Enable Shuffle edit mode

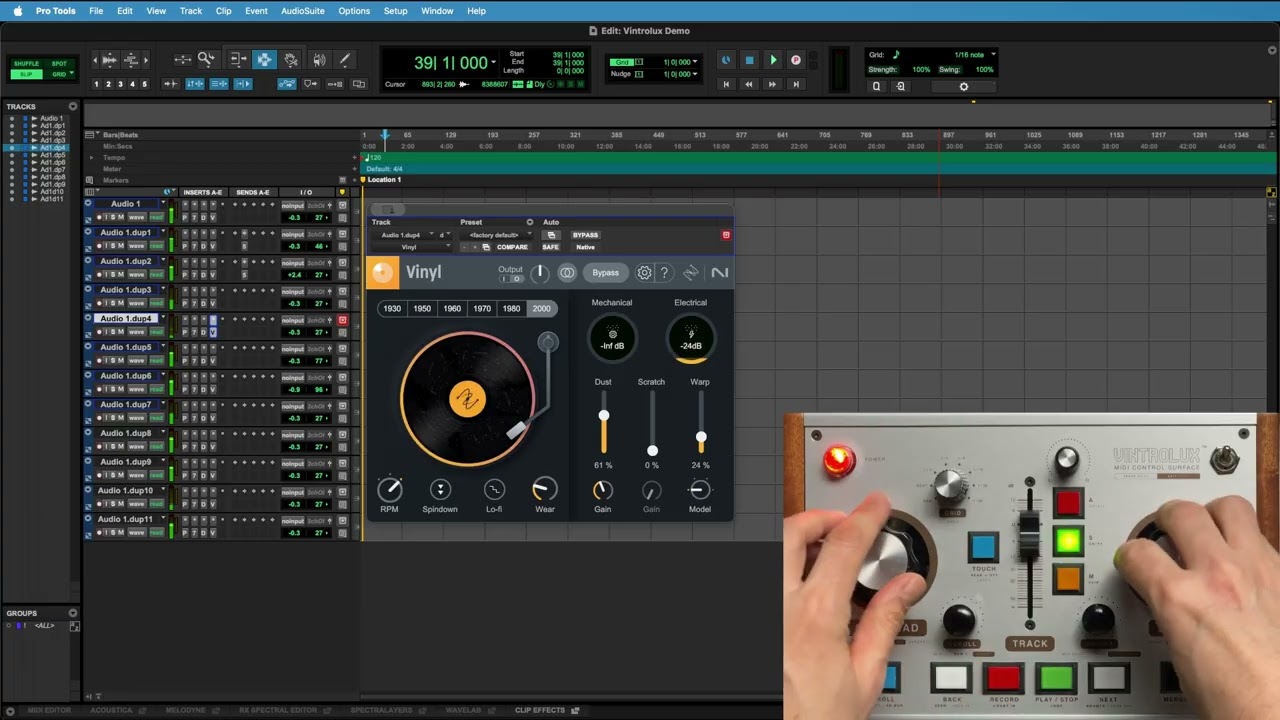point(26,64)
